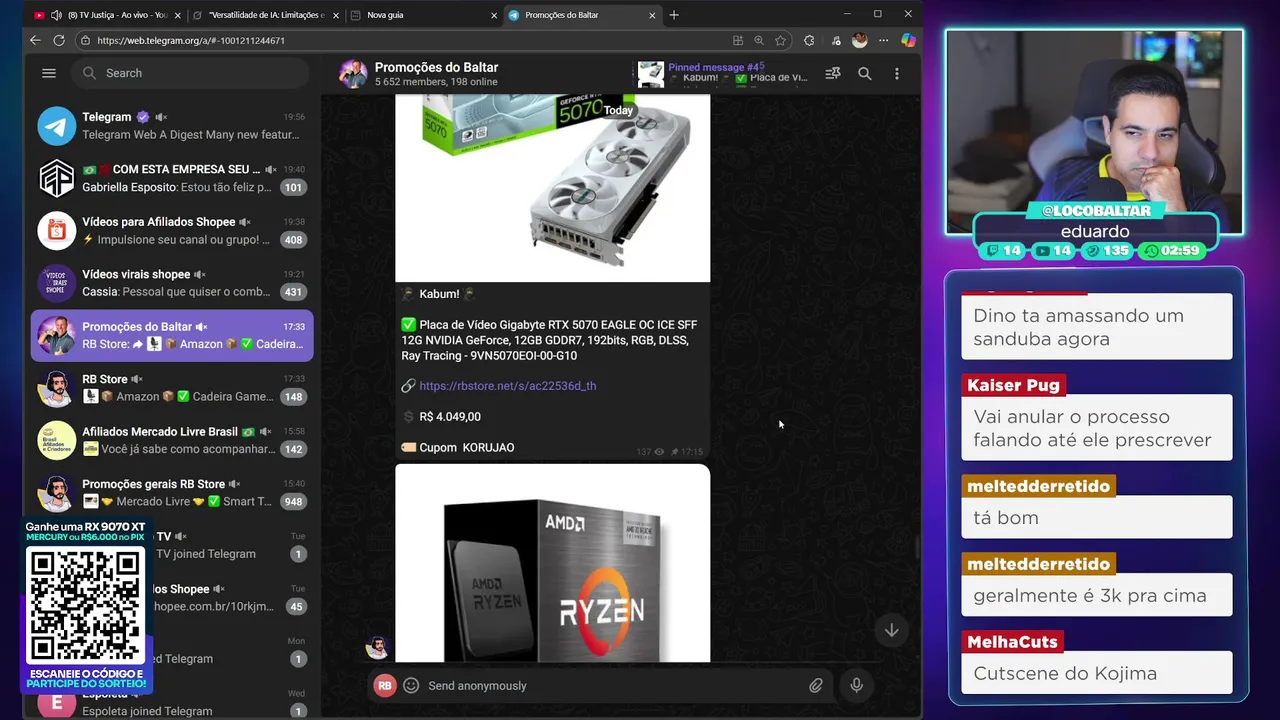The width and height of the screenshot is (1280, 720).
Task: Click the Promoções do Baltar channel avatar
Action: click(353, 73)
